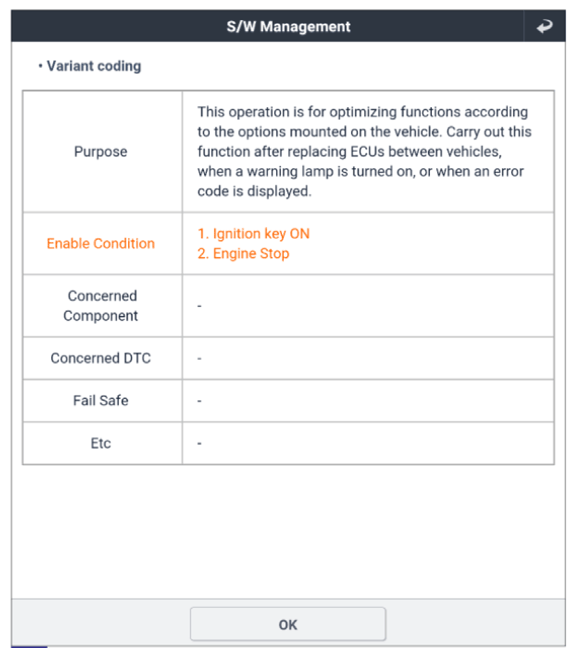Click the footer bar beside OK button
Viewport: 576px width, 657px height.
pos(475,623)
